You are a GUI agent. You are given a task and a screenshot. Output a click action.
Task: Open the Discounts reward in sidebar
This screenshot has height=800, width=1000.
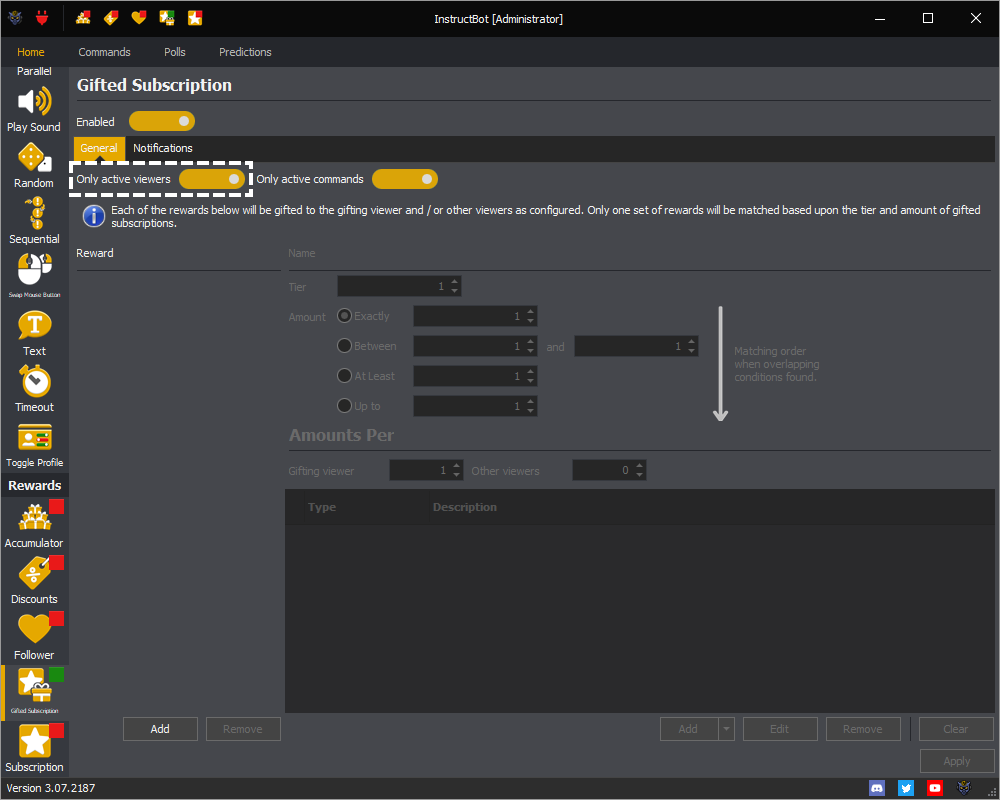pos(34,581)
